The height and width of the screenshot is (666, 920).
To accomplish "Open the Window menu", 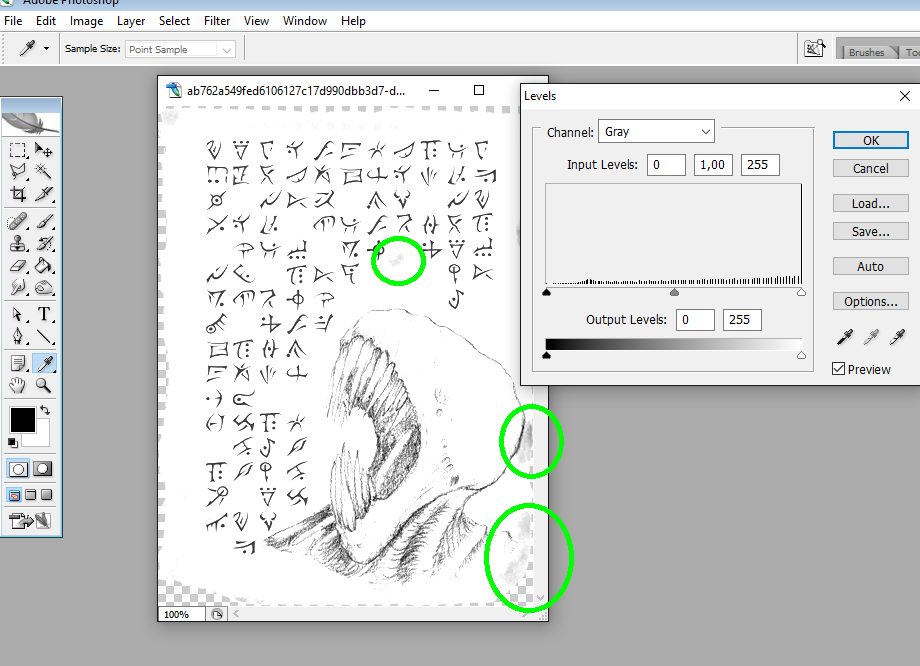I will (305, 21).
